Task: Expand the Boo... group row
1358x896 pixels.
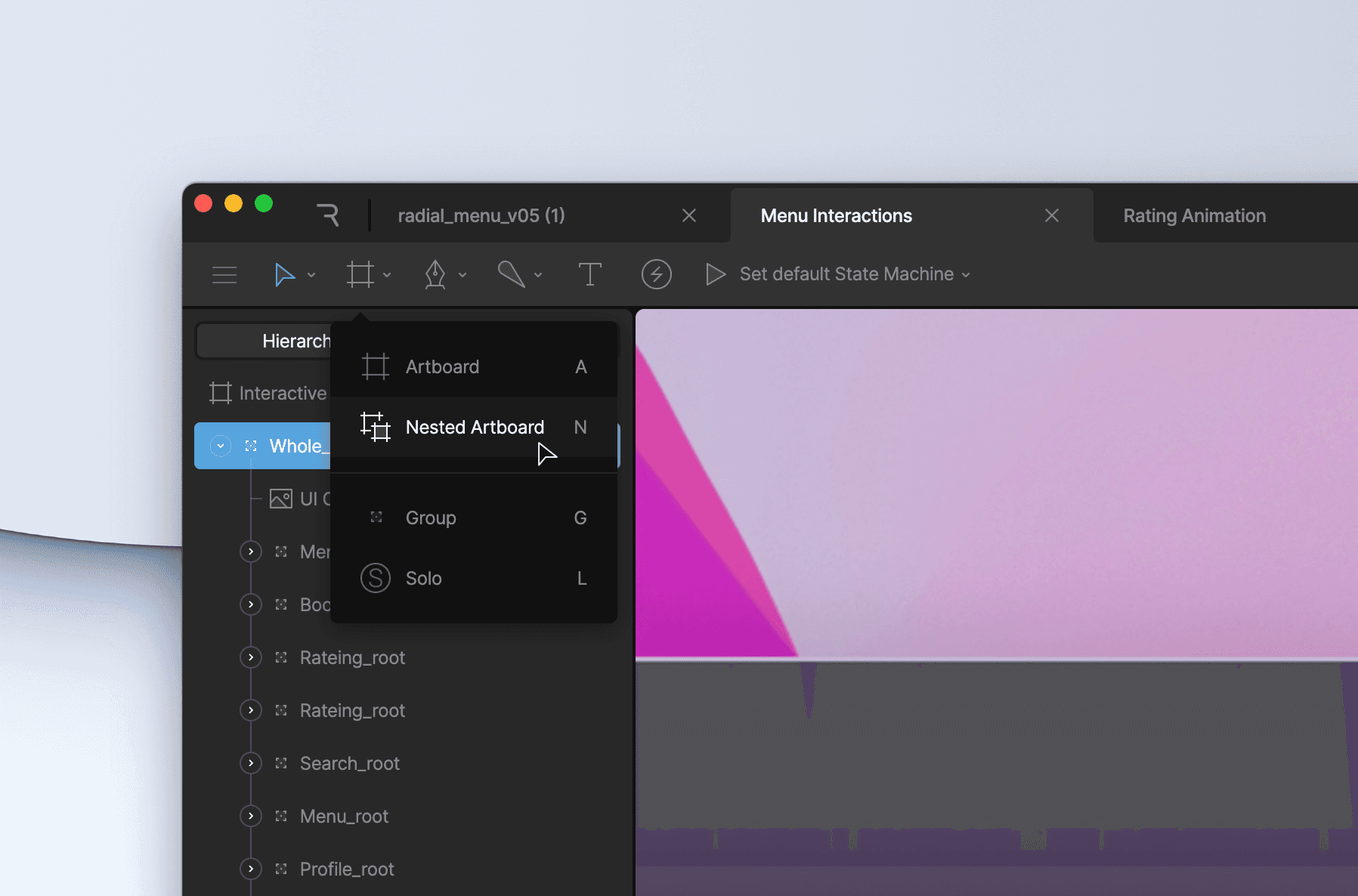Action: pos(251,604)
